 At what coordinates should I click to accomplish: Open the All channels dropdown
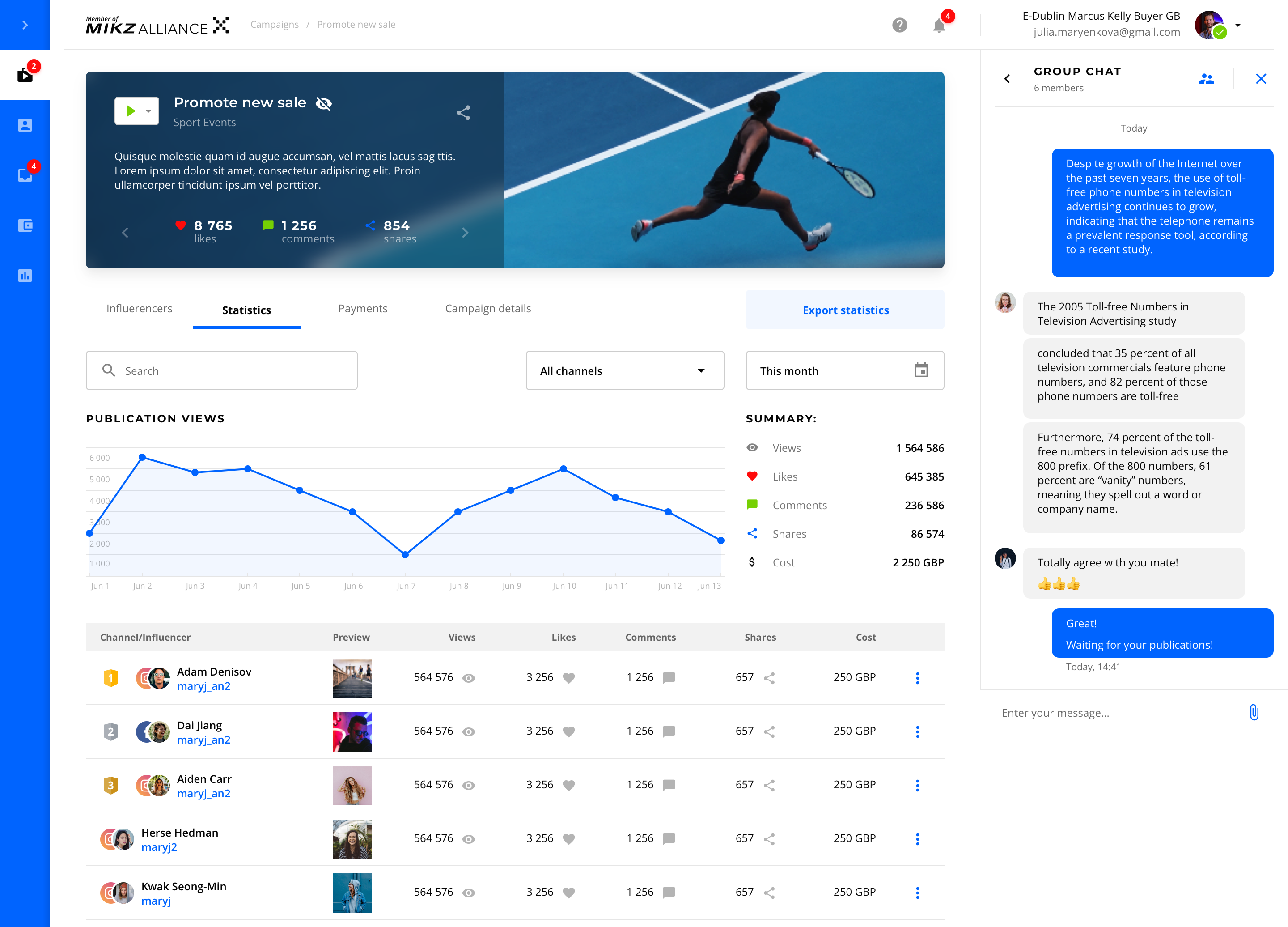click(x=625, y=370)
